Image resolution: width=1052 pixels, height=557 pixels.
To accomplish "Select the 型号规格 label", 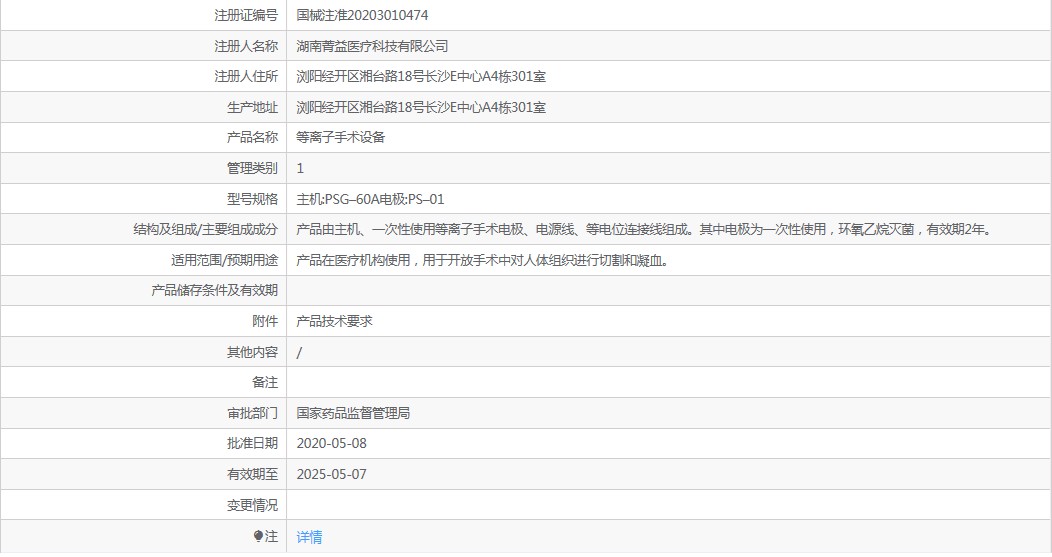I will (252, 199).
